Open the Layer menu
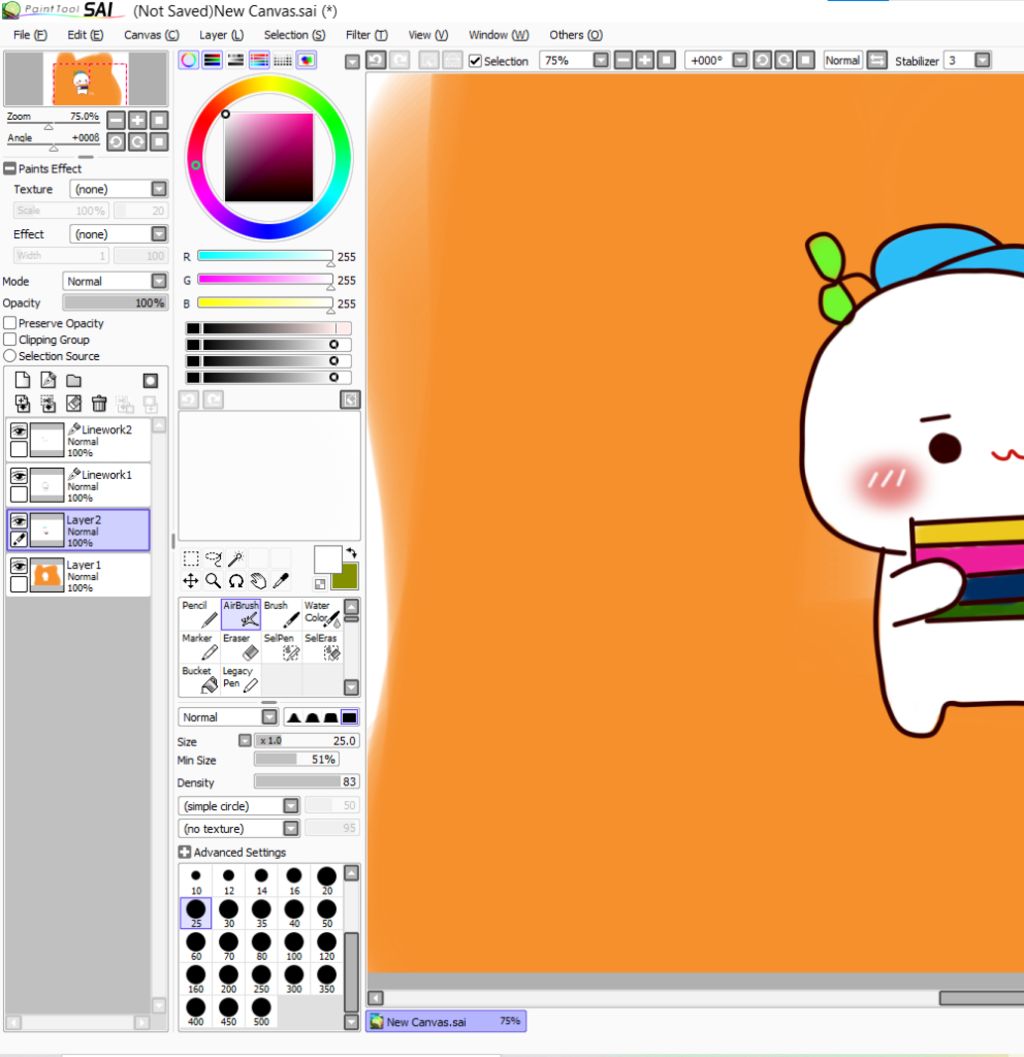 pos(221,34)
